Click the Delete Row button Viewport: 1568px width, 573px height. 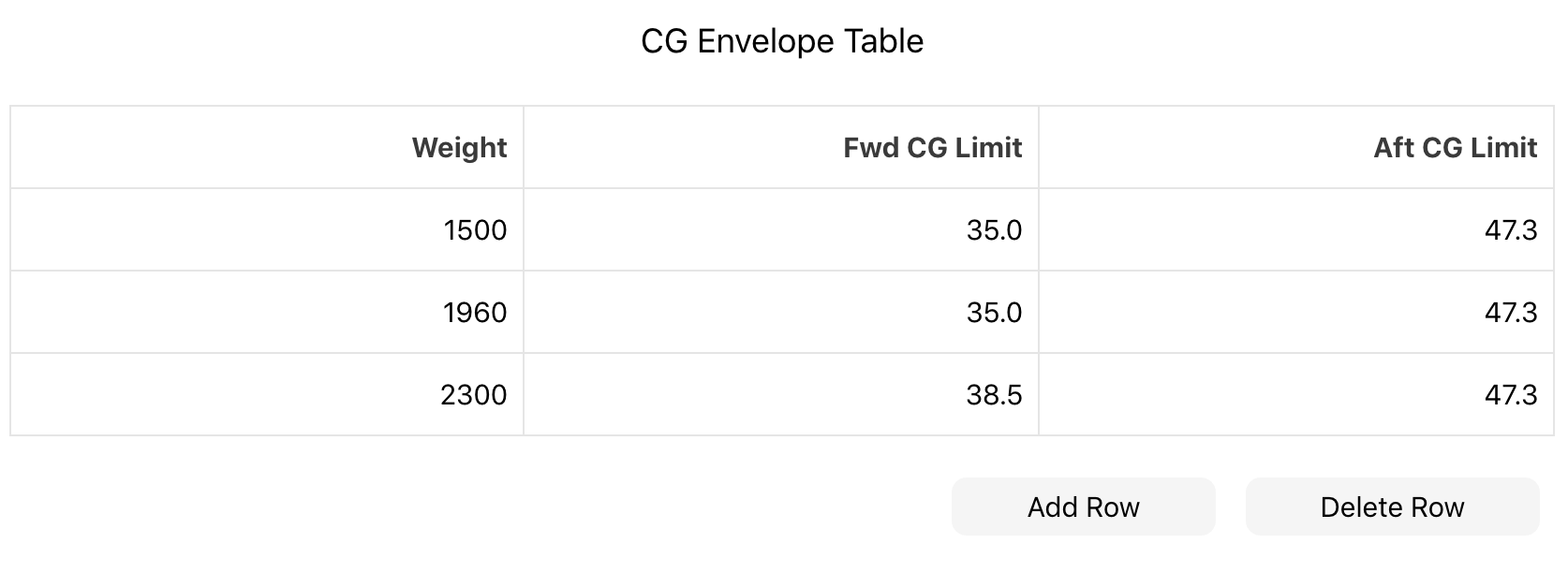click(1392, 507)
